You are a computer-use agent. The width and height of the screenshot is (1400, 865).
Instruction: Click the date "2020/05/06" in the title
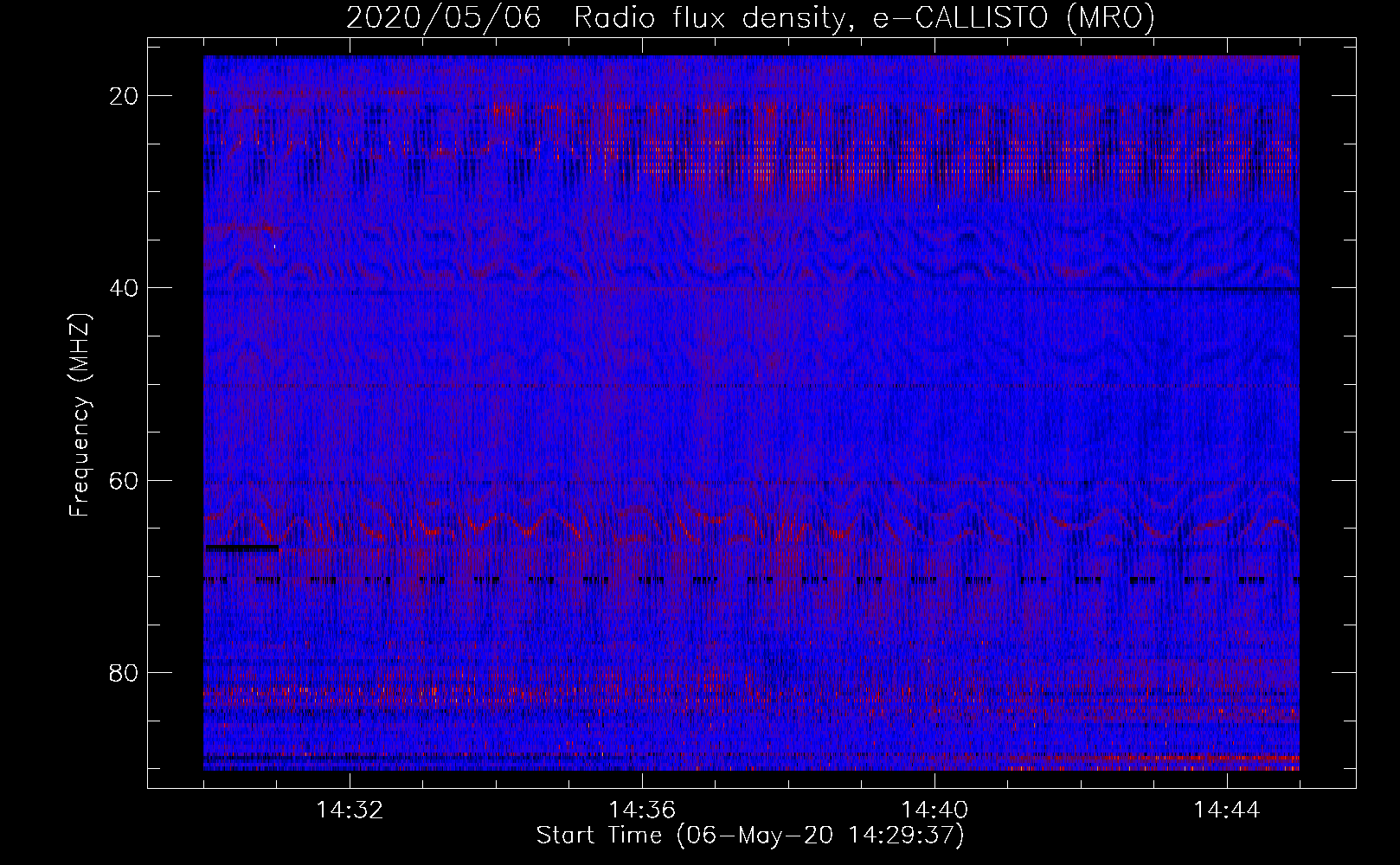444,19
